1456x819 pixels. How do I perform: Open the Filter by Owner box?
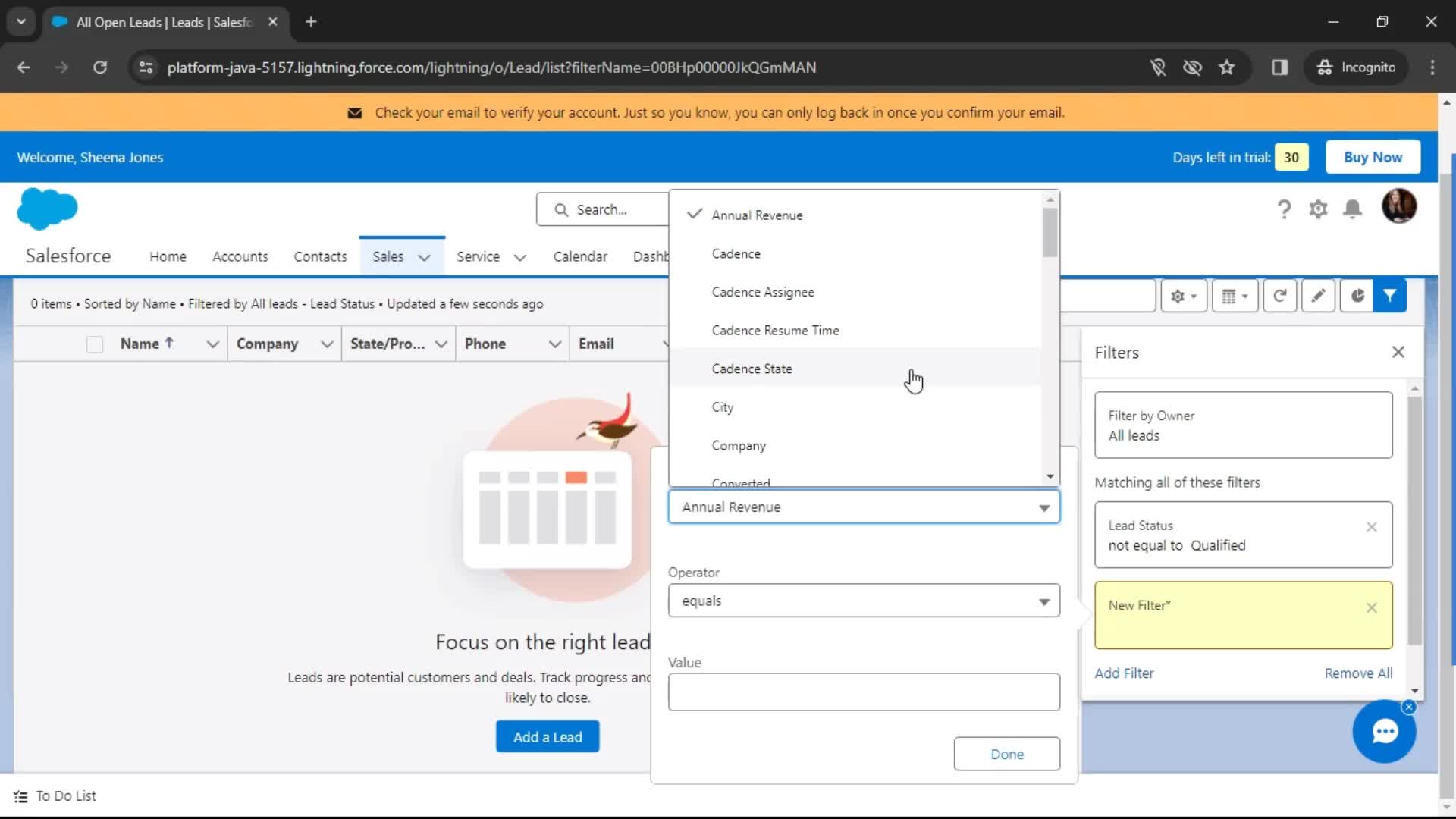pyautogui.click(x=1243, y=425)
